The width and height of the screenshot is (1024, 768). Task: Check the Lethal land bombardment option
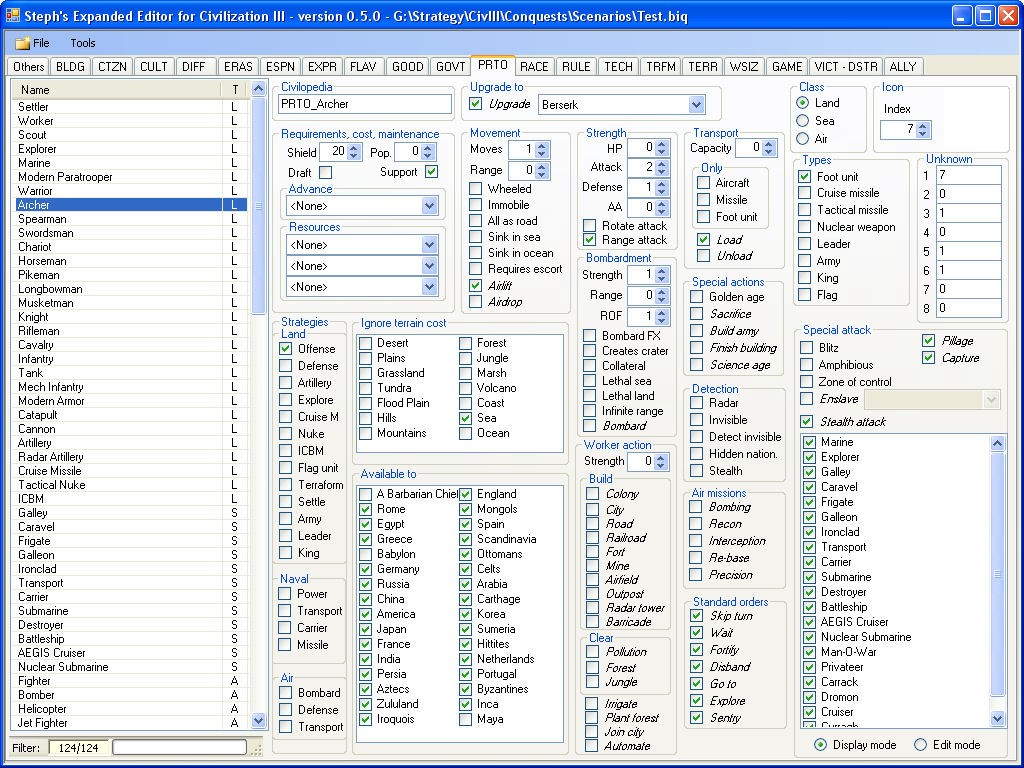click(590, 396)
